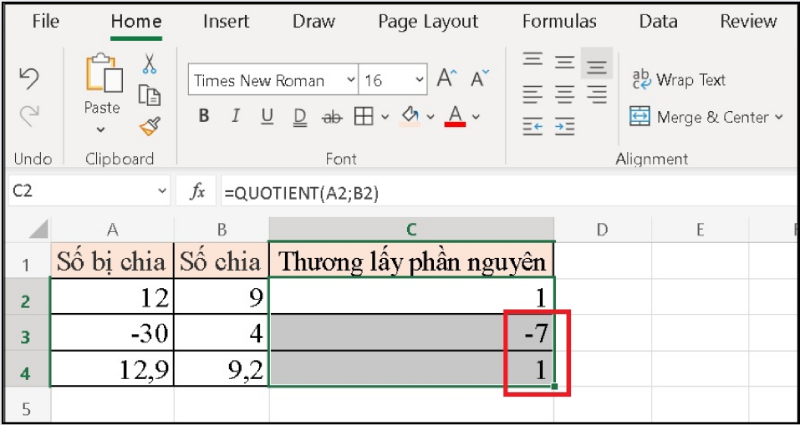800x425 pixels.
Task: Select Middle Align icon
Action: pyautogui.click(x=565, y=63)
